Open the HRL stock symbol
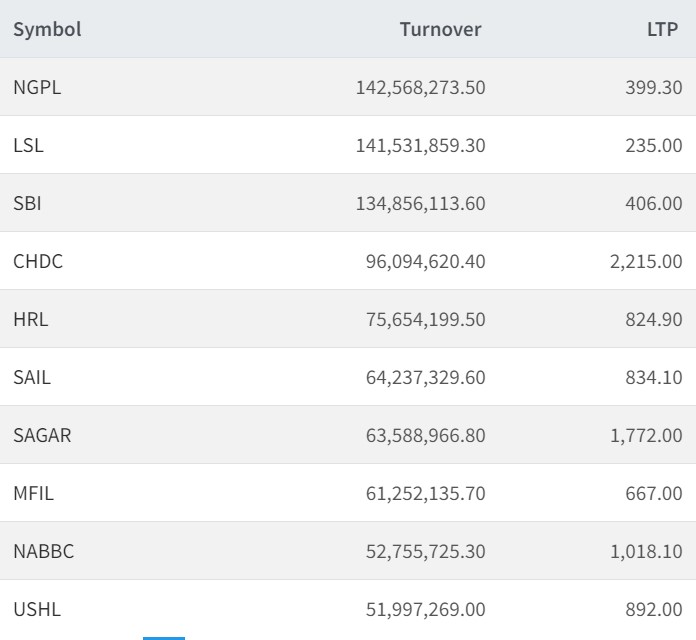Screen dimensions: 696x640 tap(30, 319)
